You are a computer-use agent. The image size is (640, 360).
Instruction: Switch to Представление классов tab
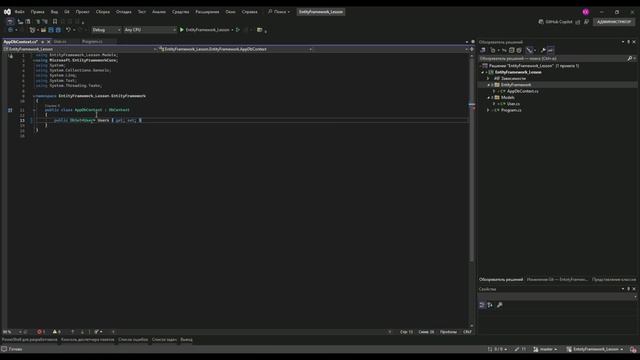tap(613, 280)
